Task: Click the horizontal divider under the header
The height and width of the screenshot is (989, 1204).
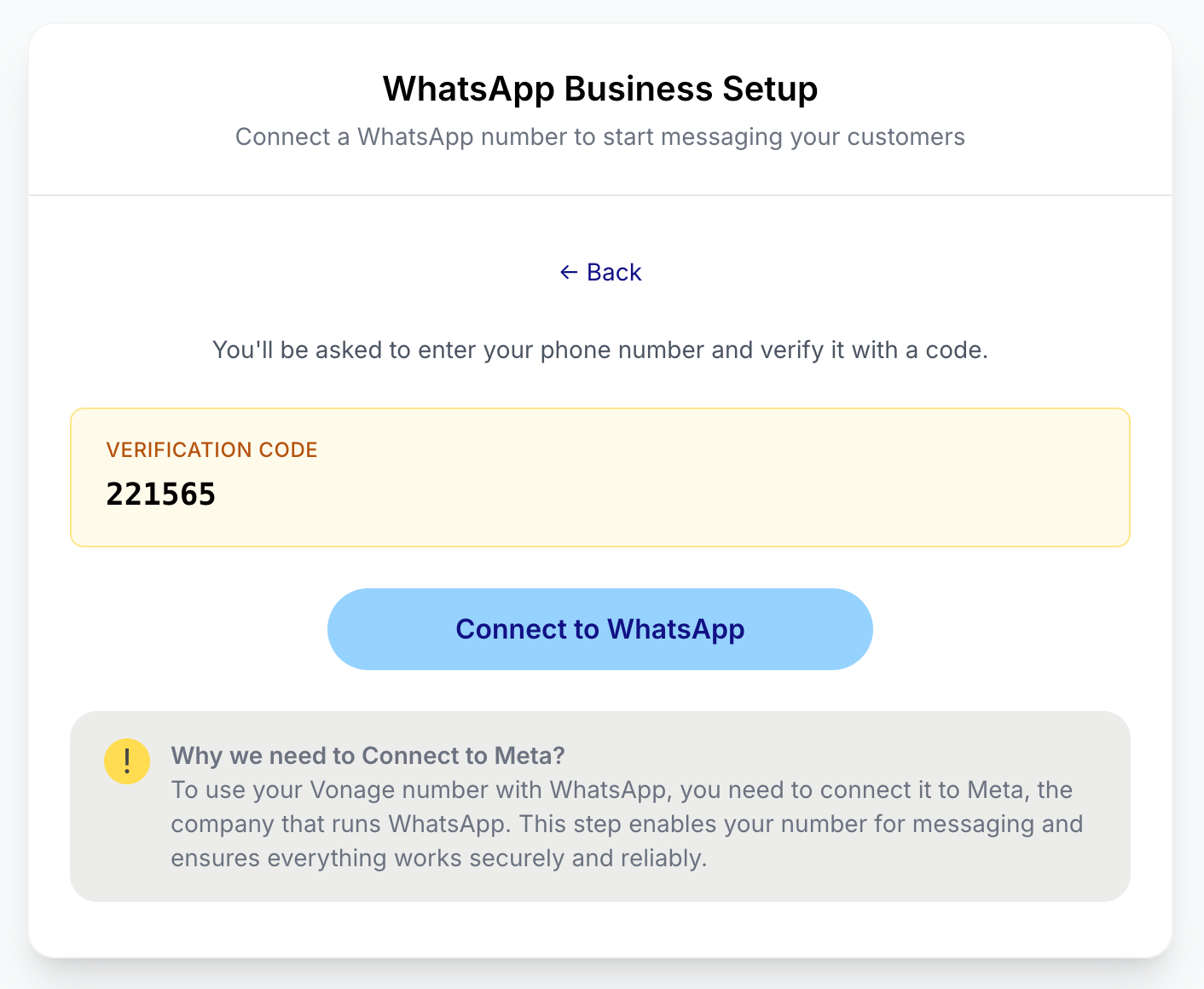Action: 600,195
